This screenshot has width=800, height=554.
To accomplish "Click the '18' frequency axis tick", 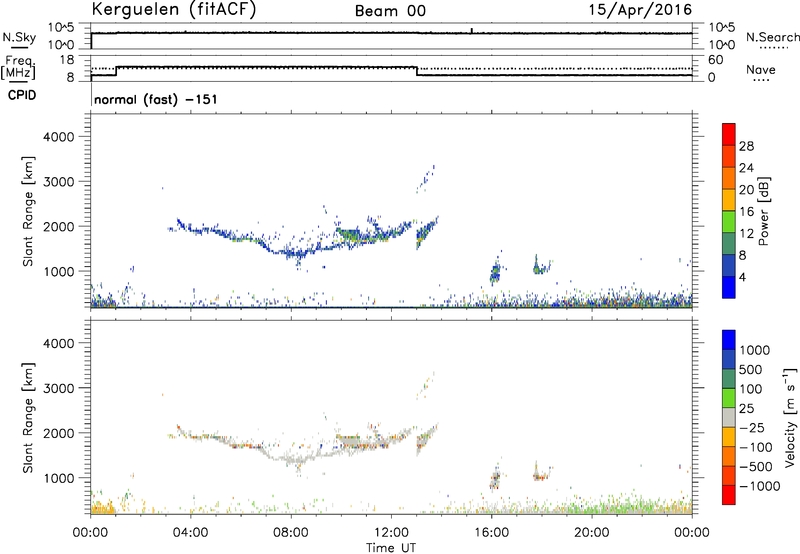I will point(67,60).
